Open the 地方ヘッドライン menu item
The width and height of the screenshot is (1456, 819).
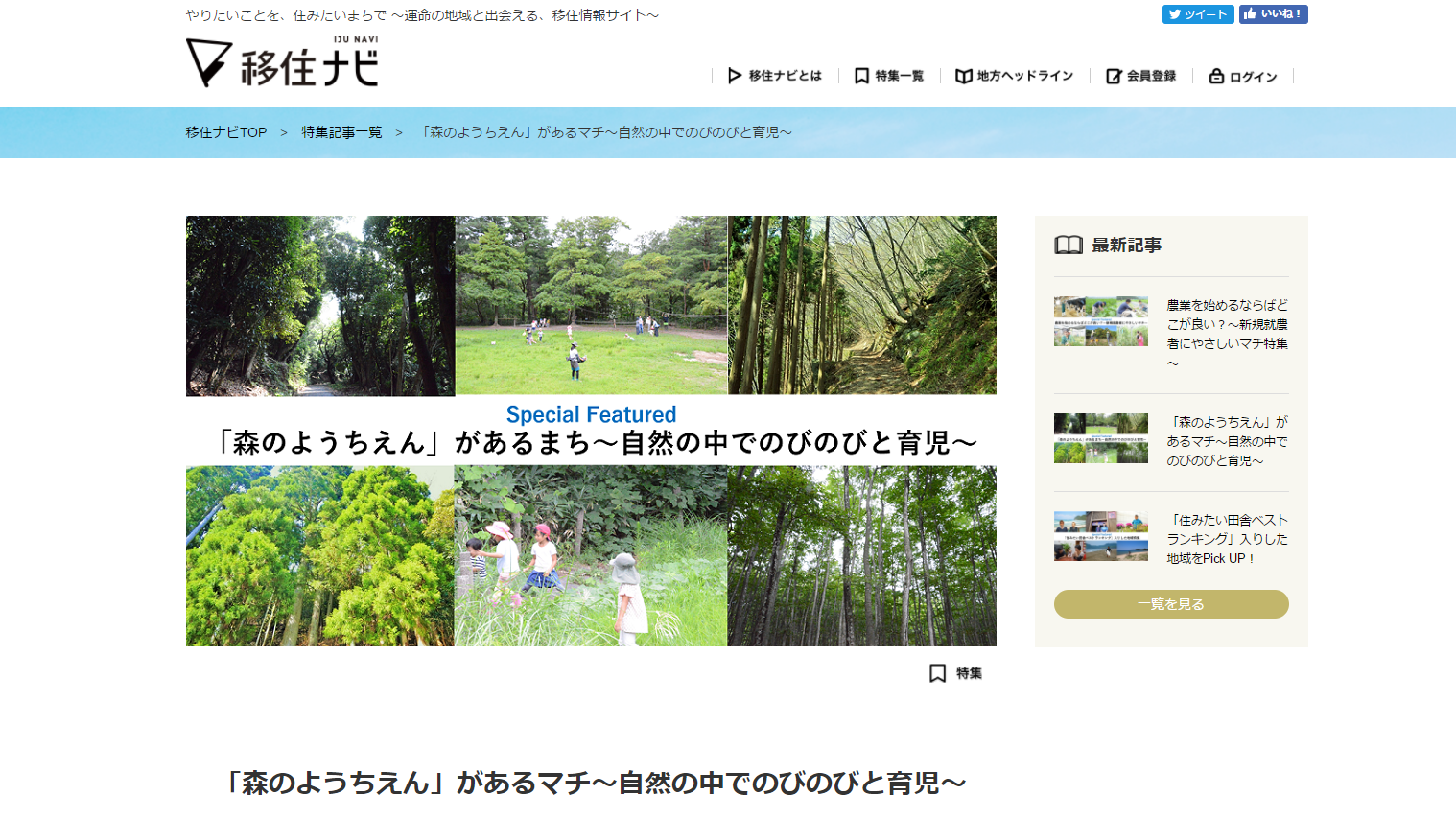(x=1024, y=76)
